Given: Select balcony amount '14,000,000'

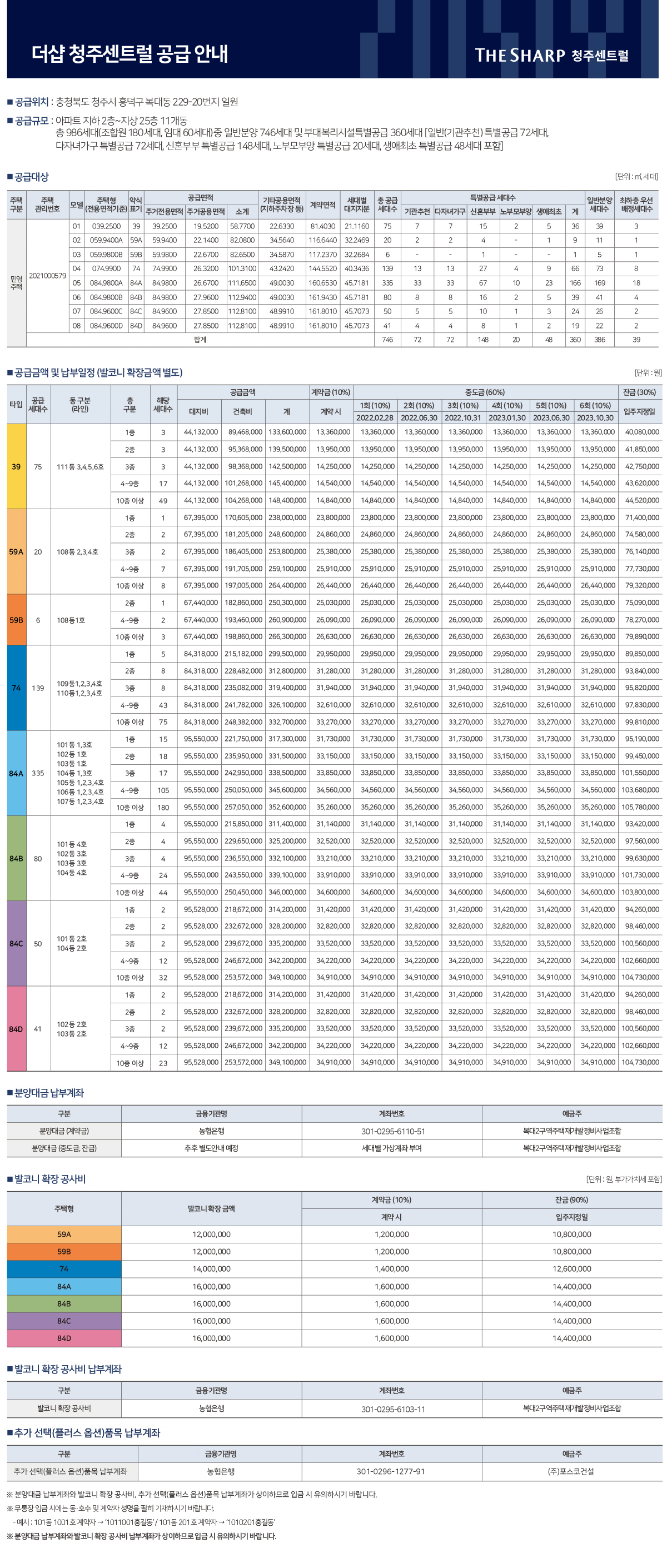Looking at the screenshot, I should 211,1269.
